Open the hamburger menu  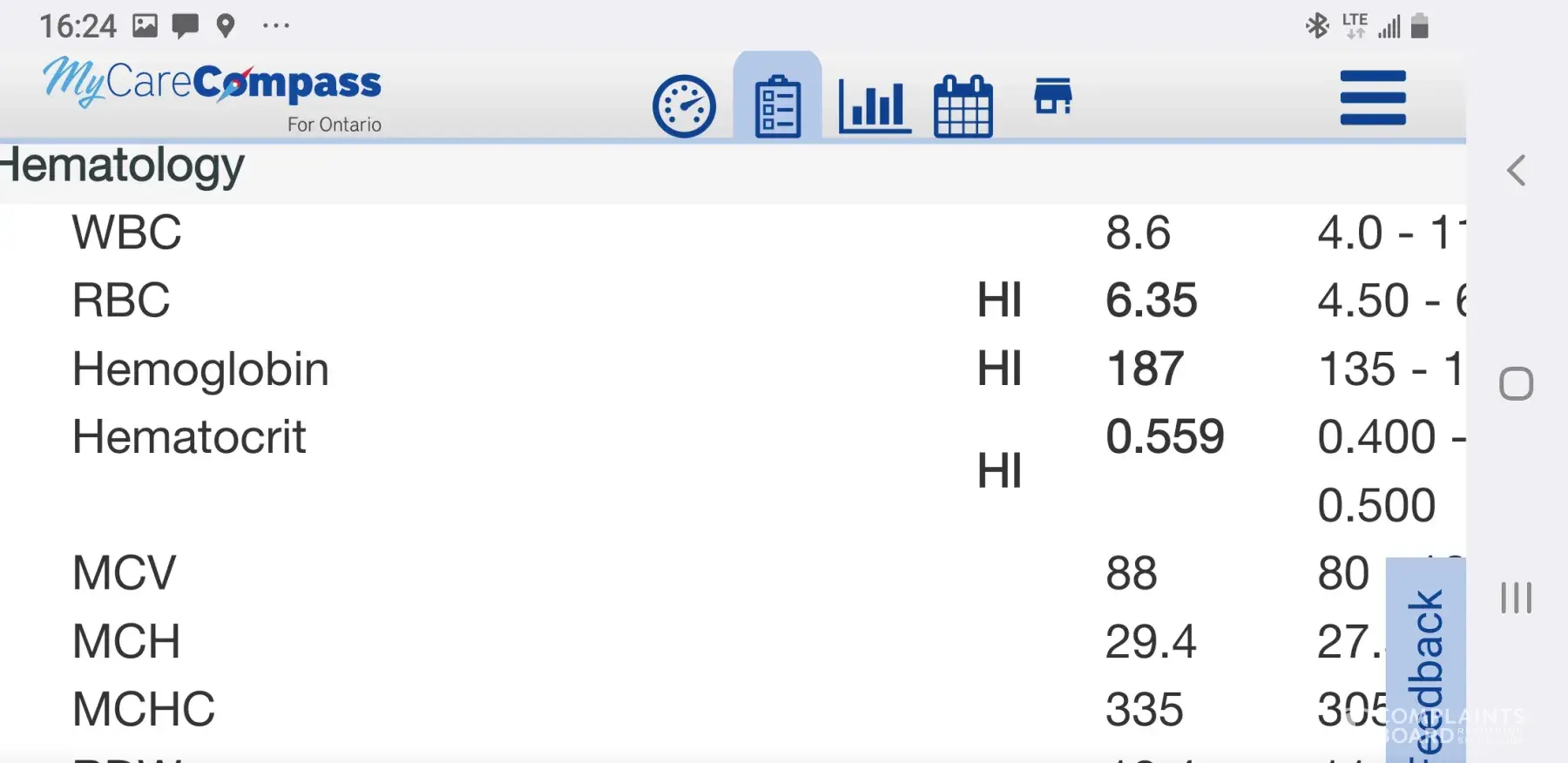click(x=1373, y=98)
